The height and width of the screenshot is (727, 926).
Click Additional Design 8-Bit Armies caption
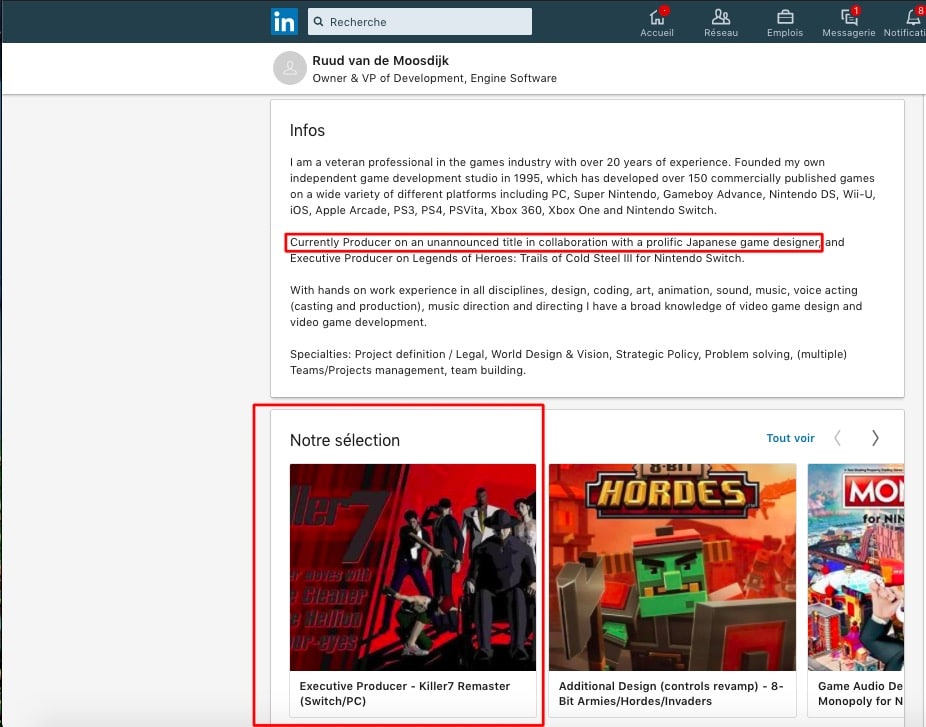tap(671, 693)
